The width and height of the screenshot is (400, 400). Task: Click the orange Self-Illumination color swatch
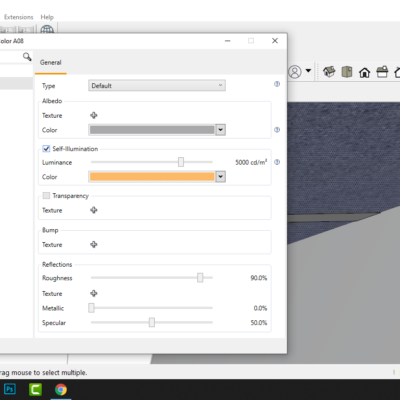152,177
